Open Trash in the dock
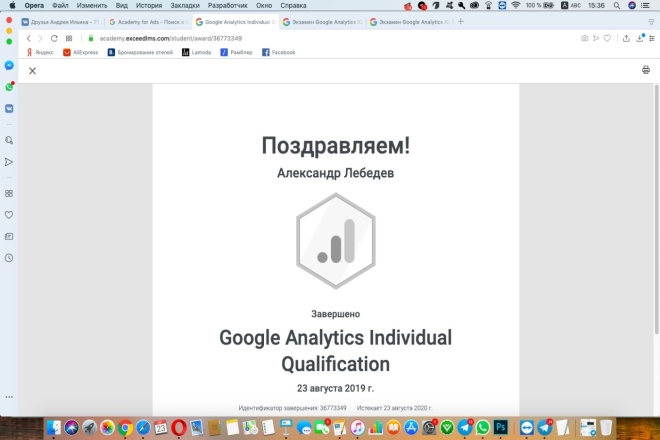This screenshot has height=440, width=660. pyautogui.click(x=606, y=428)
